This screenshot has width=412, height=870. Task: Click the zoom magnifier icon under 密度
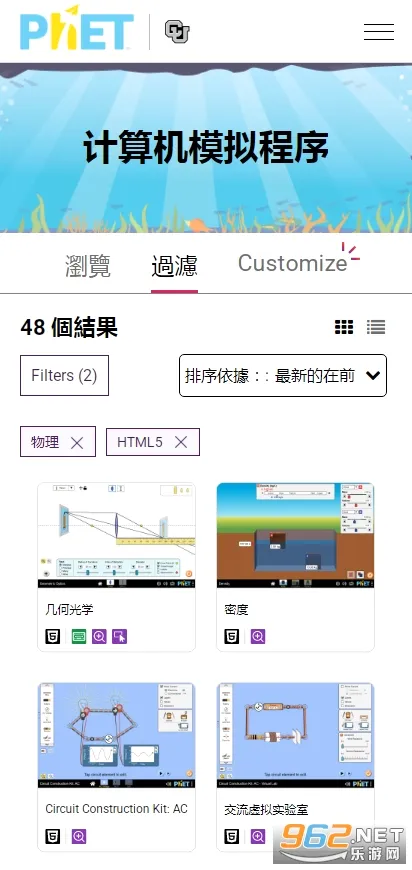pyautogui.click(x=258, y=636)
